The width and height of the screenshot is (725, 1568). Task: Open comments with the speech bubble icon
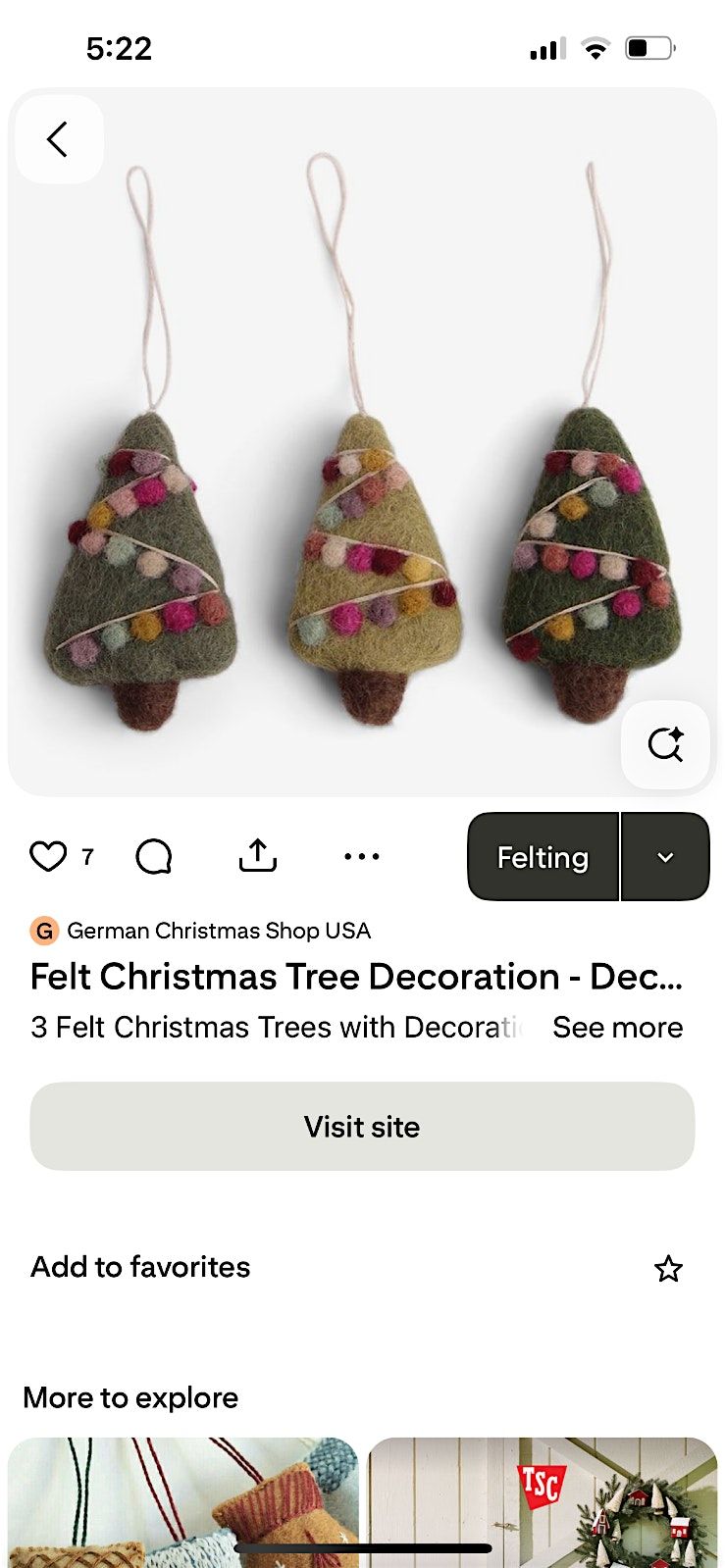(155, 855)
